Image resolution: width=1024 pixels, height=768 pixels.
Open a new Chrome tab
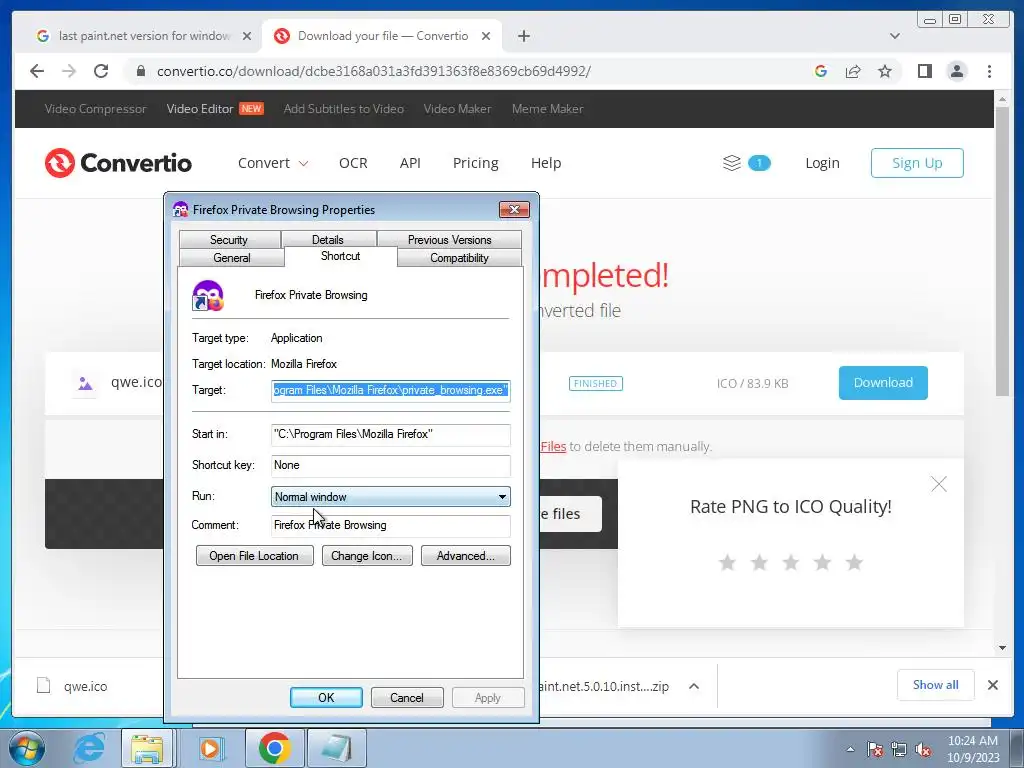click(x=524, y=36)
